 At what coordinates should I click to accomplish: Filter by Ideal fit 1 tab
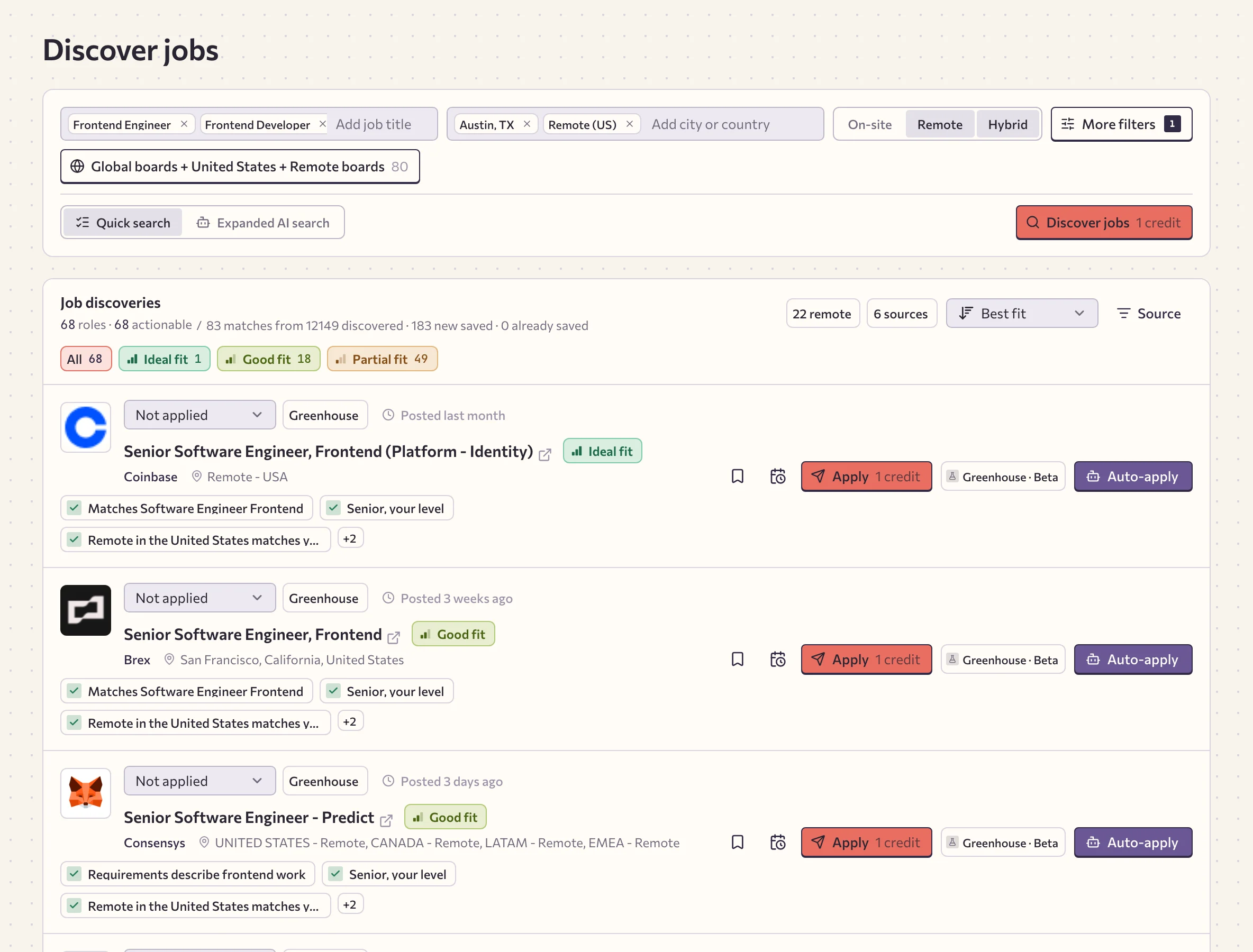[165, 359]
